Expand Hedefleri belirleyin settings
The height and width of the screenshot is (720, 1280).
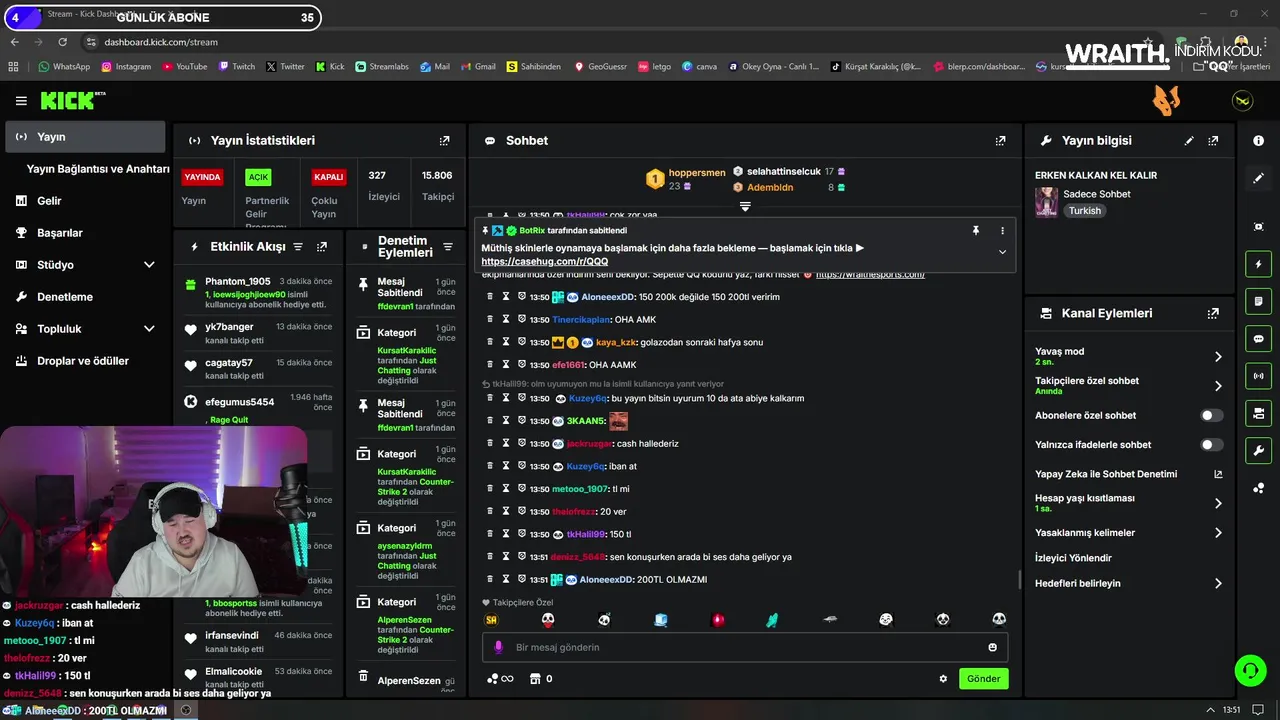pos(1218,583)
